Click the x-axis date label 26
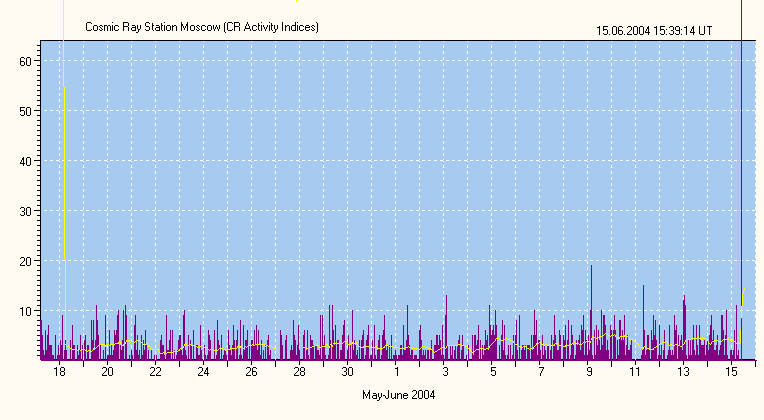The height and width of the screenshot is (420, 764). [251, 372]
